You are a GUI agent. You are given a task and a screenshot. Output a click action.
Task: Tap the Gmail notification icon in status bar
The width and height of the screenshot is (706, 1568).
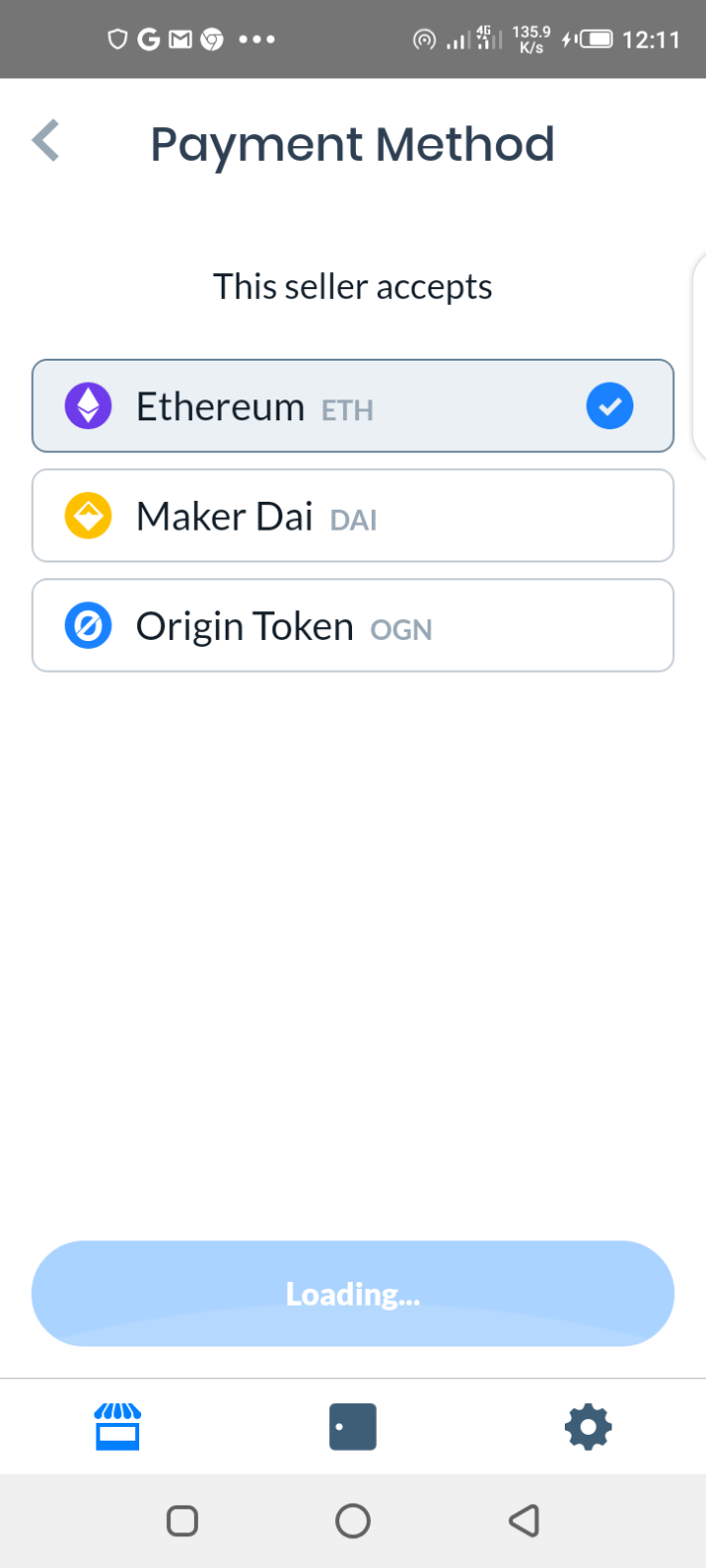click(x=180, y=40)
